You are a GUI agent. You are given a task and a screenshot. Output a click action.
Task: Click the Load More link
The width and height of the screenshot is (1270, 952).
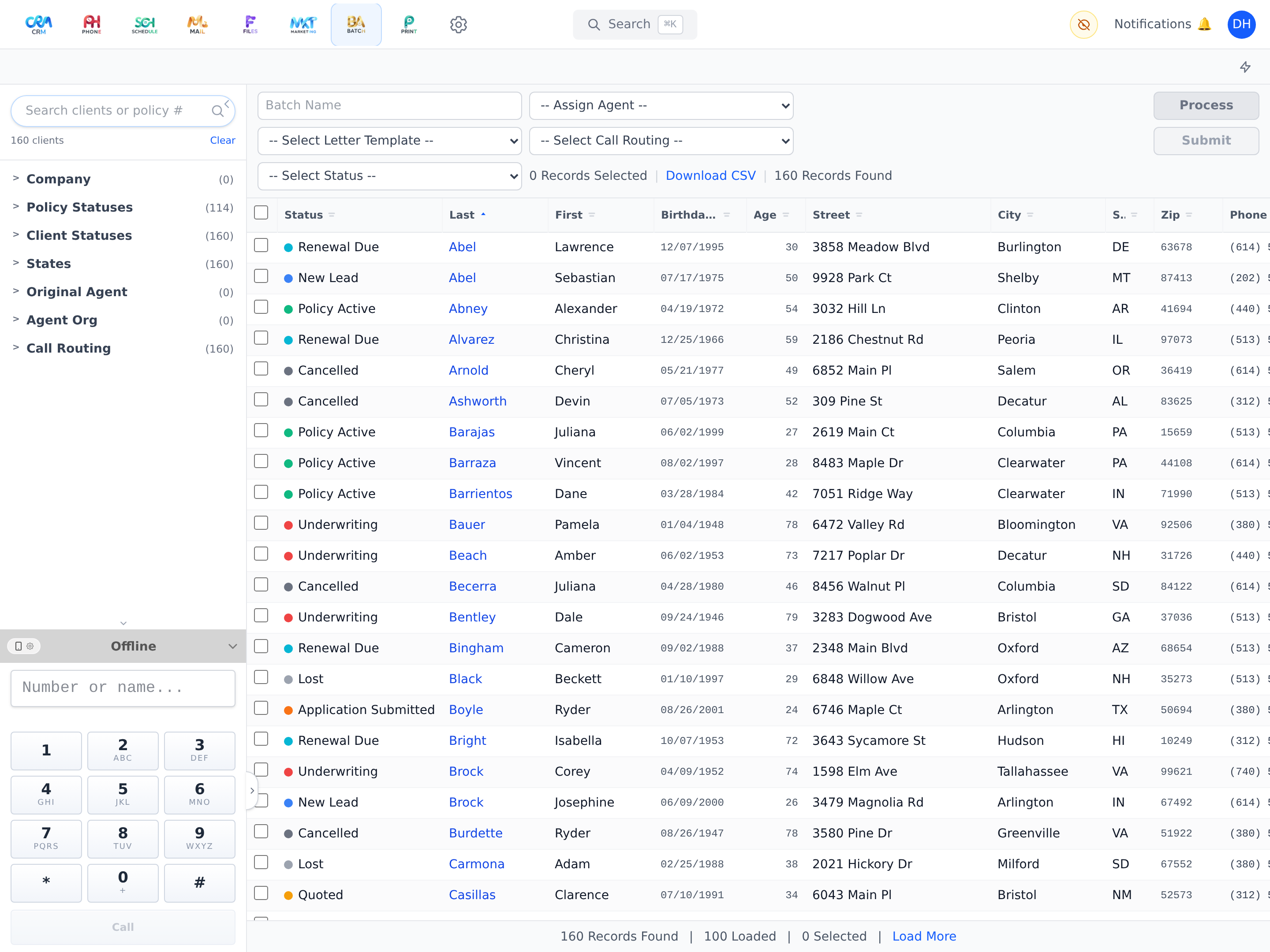pos(924,937)
